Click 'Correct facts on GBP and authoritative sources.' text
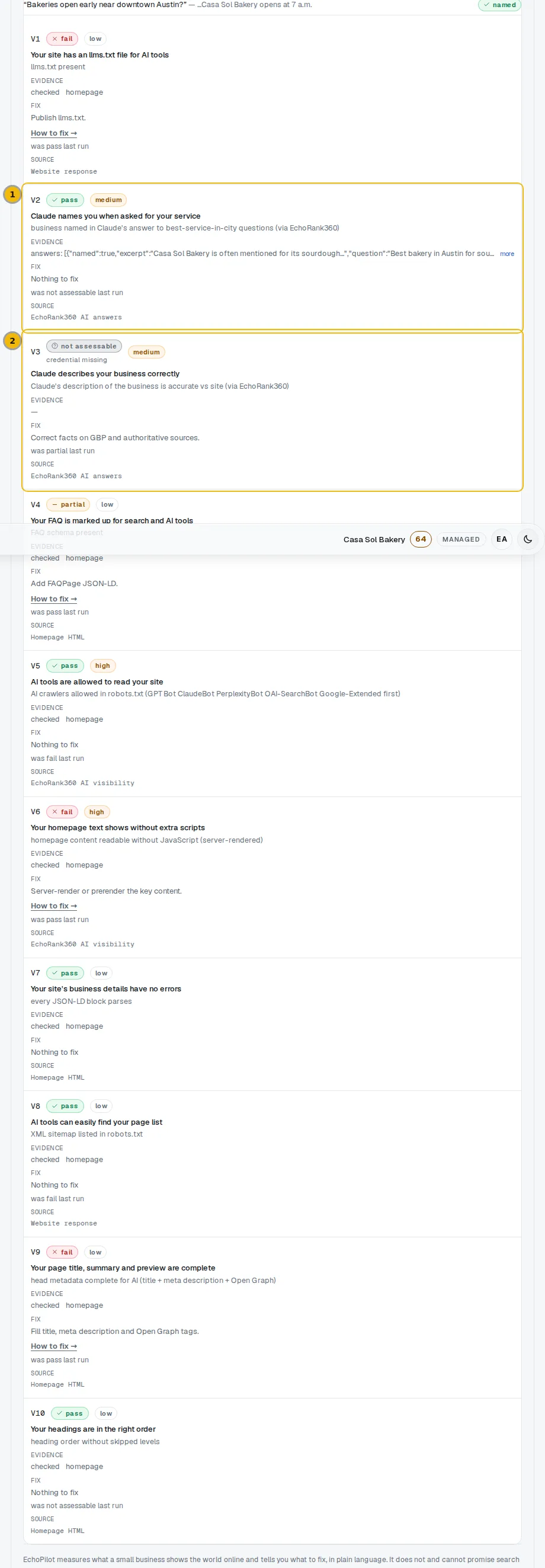This screenshot has width=545, height=1568. click(x=115, y=438)
